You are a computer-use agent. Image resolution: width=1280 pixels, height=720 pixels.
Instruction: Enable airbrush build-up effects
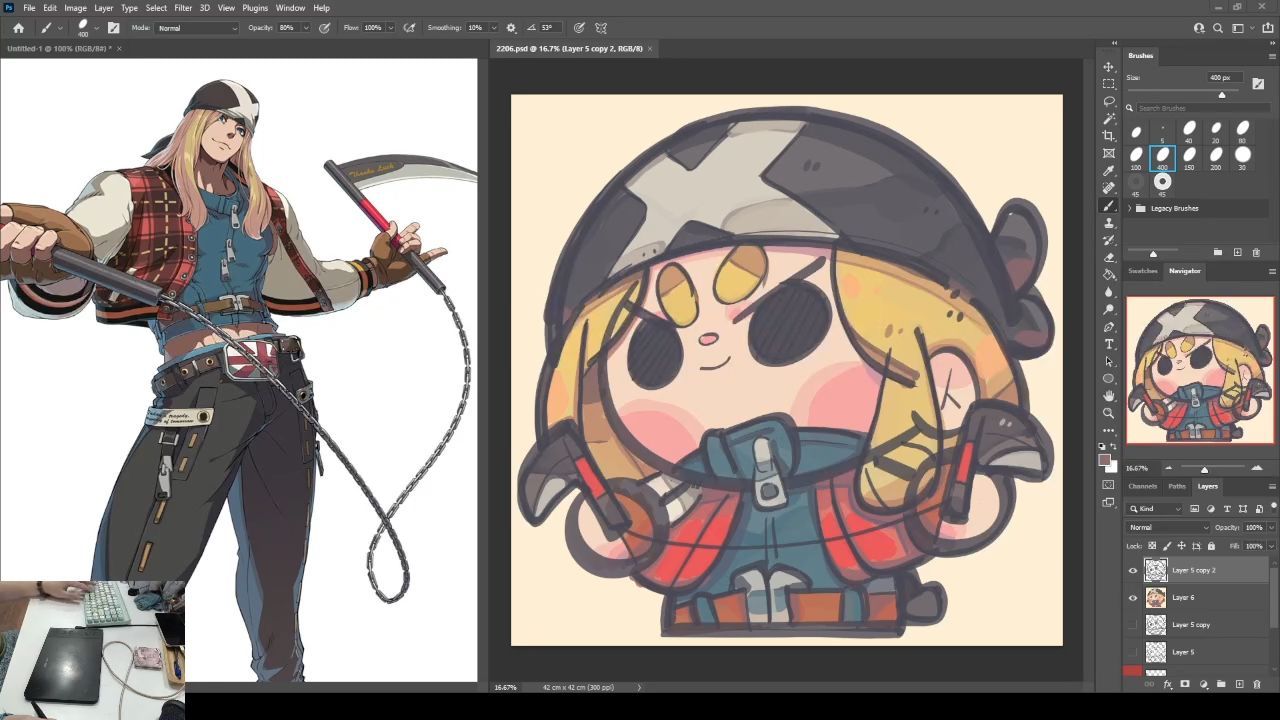point(409,28)
